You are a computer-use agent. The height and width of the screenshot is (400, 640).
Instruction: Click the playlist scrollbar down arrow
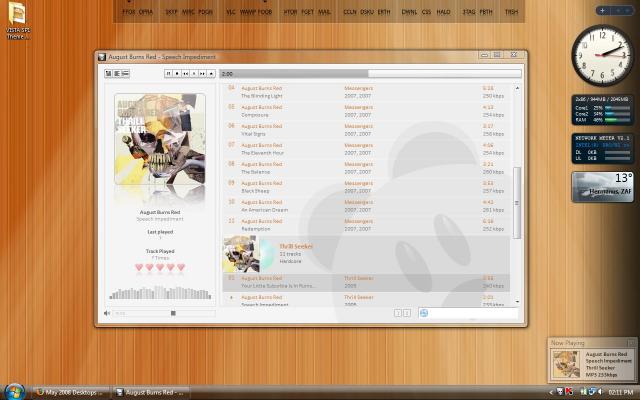(517, 302)
